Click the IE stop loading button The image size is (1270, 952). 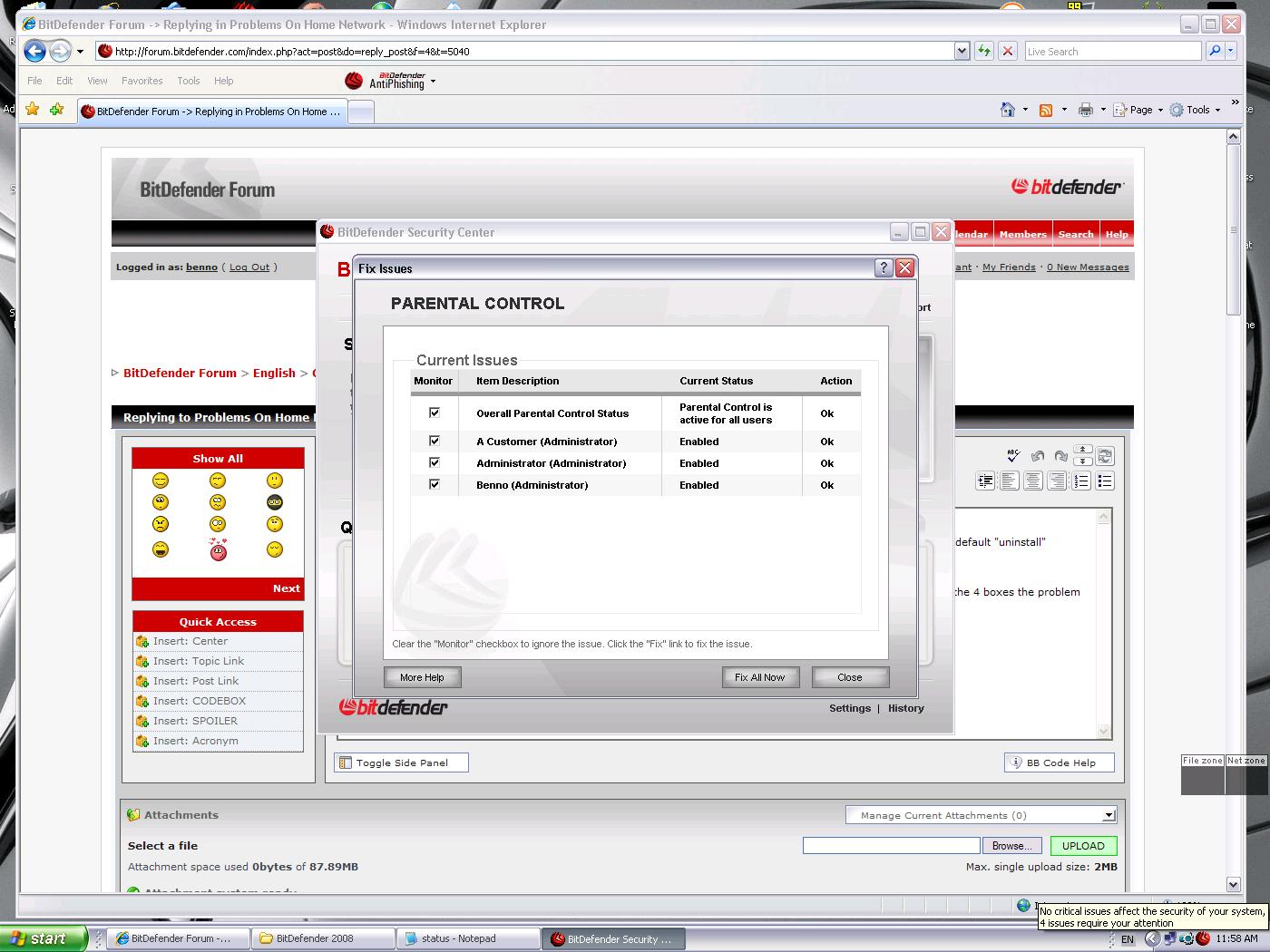(1008, 52)
